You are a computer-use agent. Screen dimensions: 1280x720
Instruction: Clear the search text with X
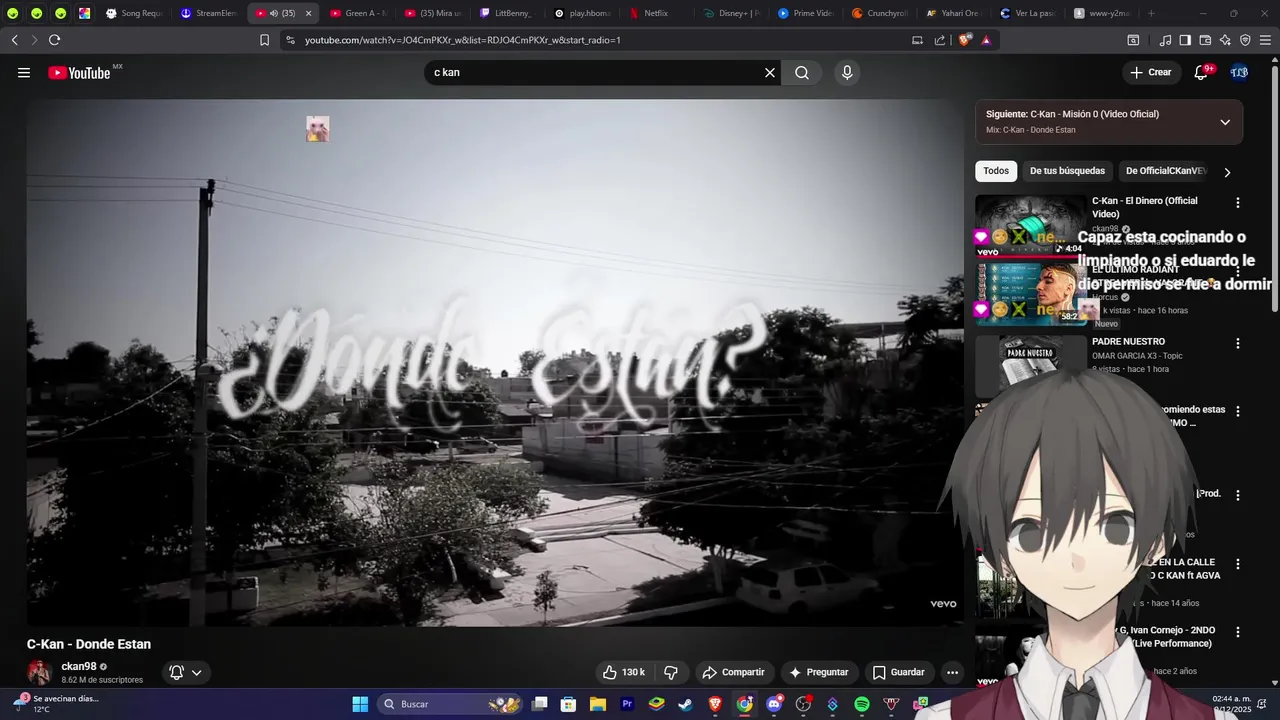pos(770,72)
